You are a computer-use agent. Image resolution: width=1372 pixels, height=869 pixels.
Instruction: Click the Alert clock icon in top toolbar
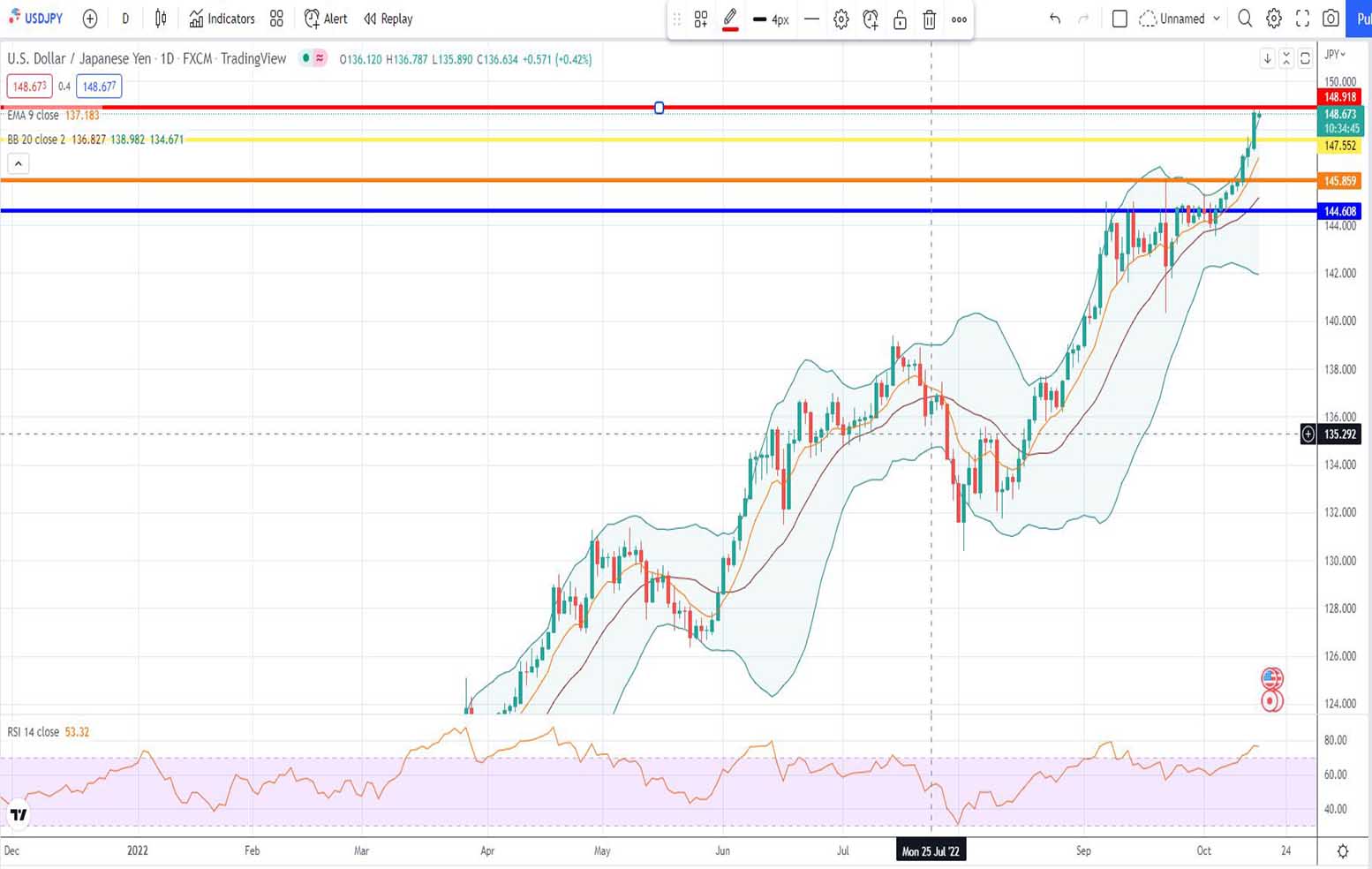312,19
